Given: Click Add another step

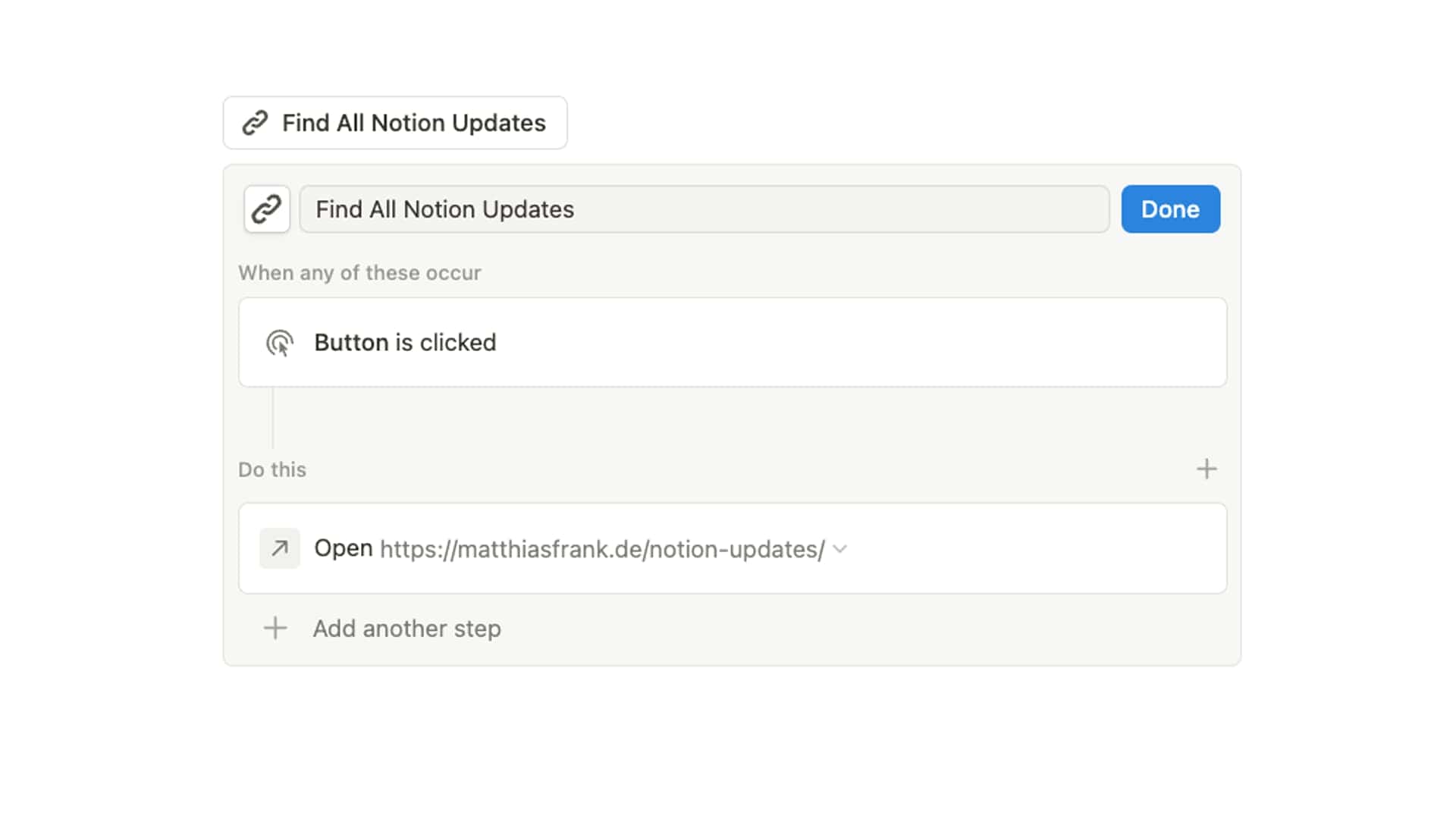Looking at the screenshot, I should [406, 628].
